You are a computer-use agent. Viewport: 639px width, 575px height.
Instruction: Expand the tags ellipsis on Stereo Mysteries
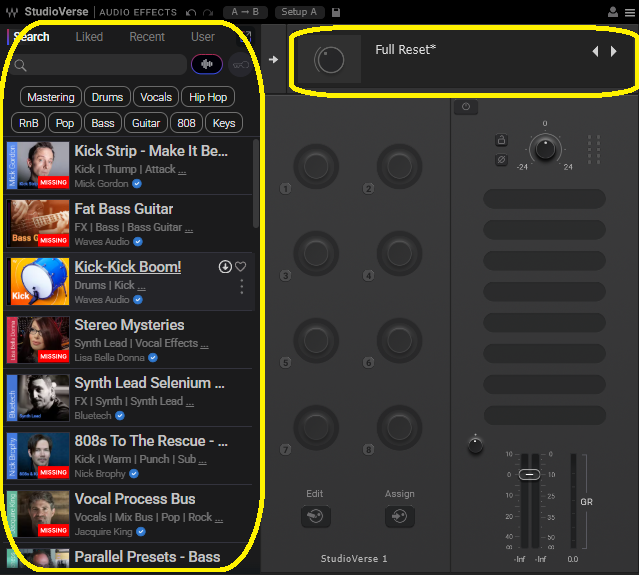(x=204, y=346)
